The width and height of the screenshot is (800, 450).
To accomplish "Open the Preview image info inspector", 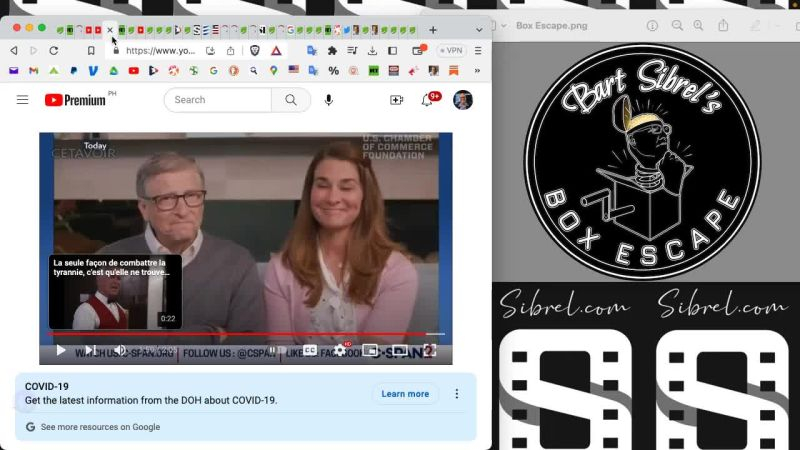I will click(652, 25).
